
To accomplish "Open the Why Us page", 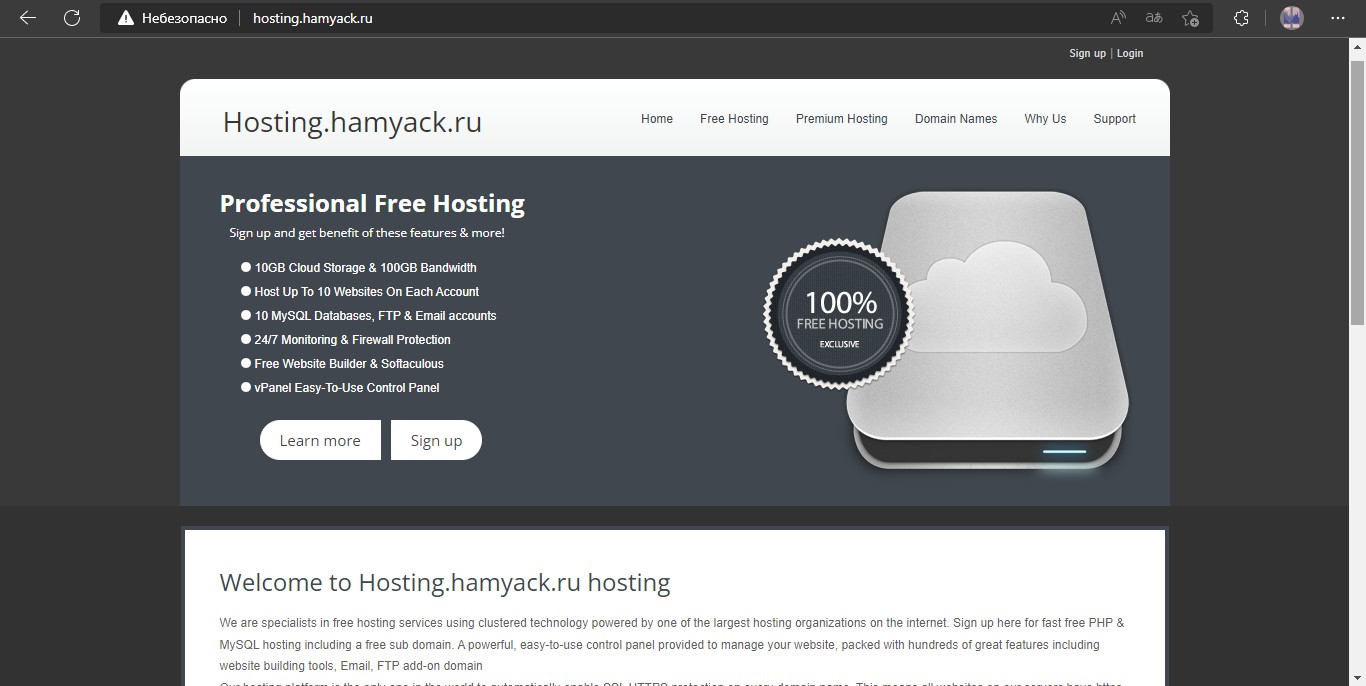I will [x=1045, y=119].
